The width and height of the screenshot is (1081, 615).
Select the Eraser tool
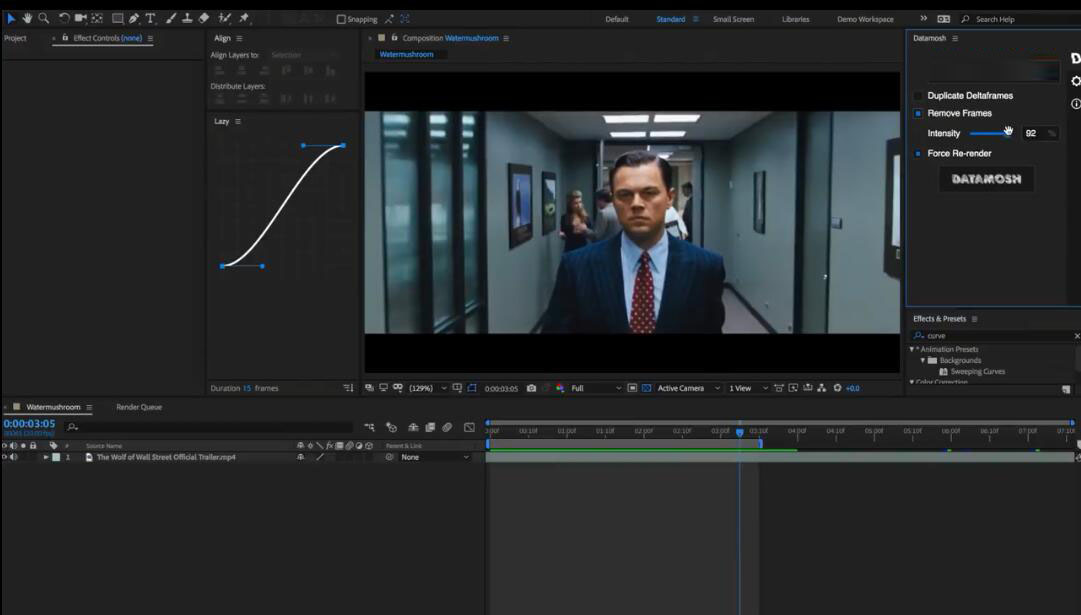click(204, 19)
